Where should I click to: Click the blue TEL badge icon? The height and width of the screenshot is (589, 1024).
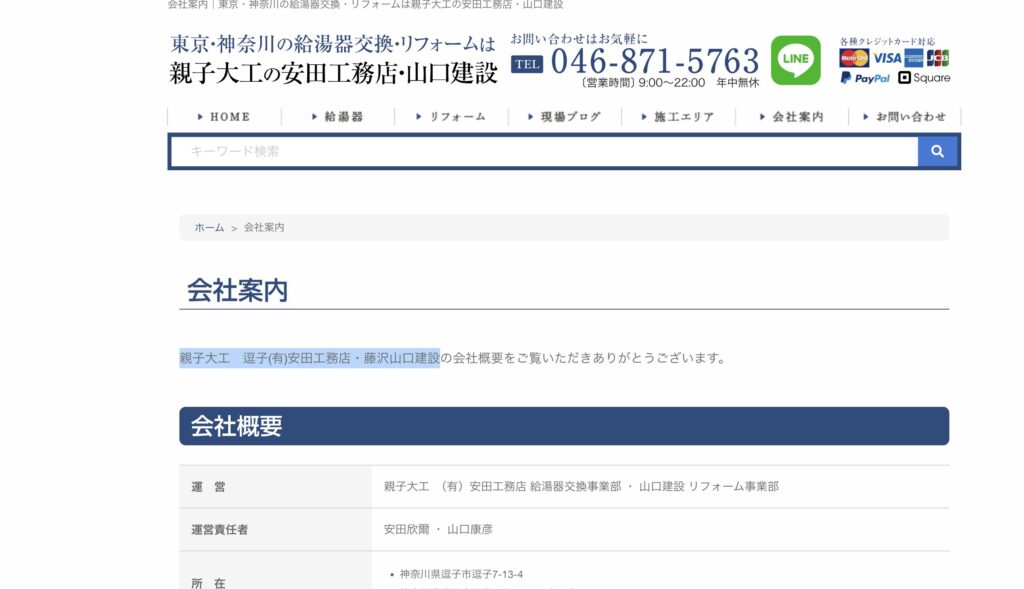tap(527, 64)
